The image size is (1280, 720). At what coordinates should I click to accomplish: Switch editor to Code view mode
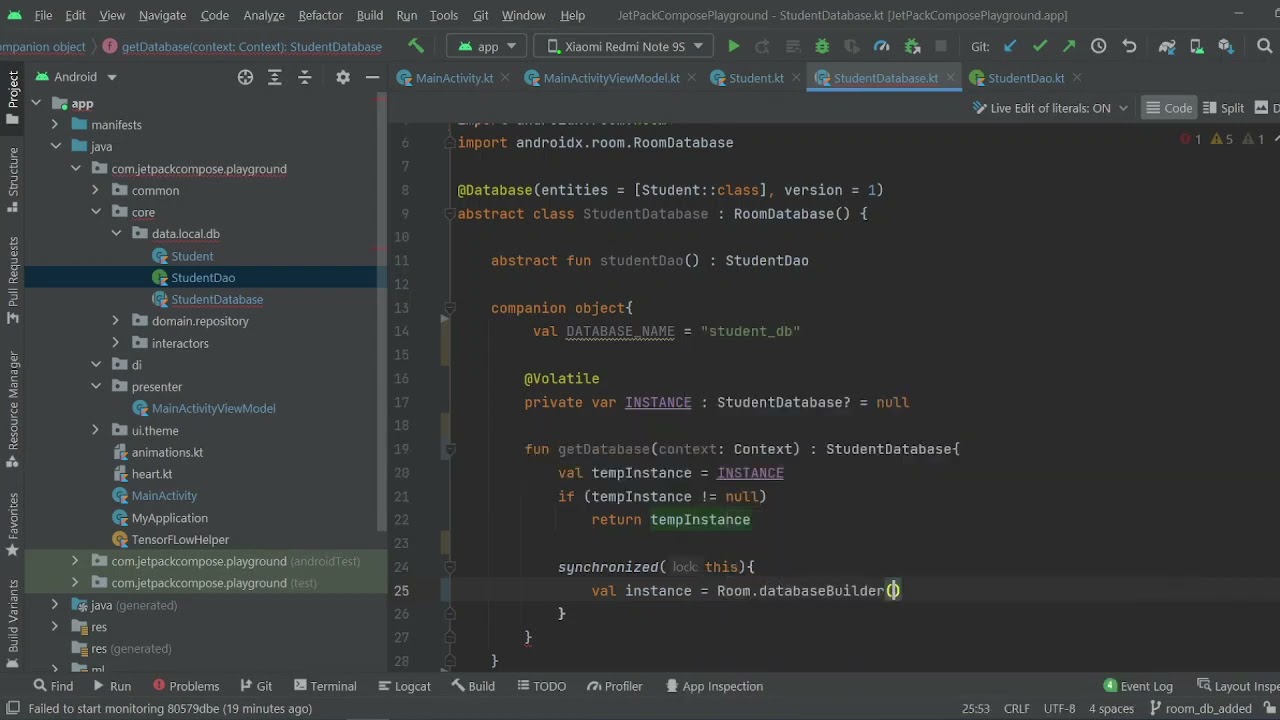pyautogui.click(x=1169, y=108)
